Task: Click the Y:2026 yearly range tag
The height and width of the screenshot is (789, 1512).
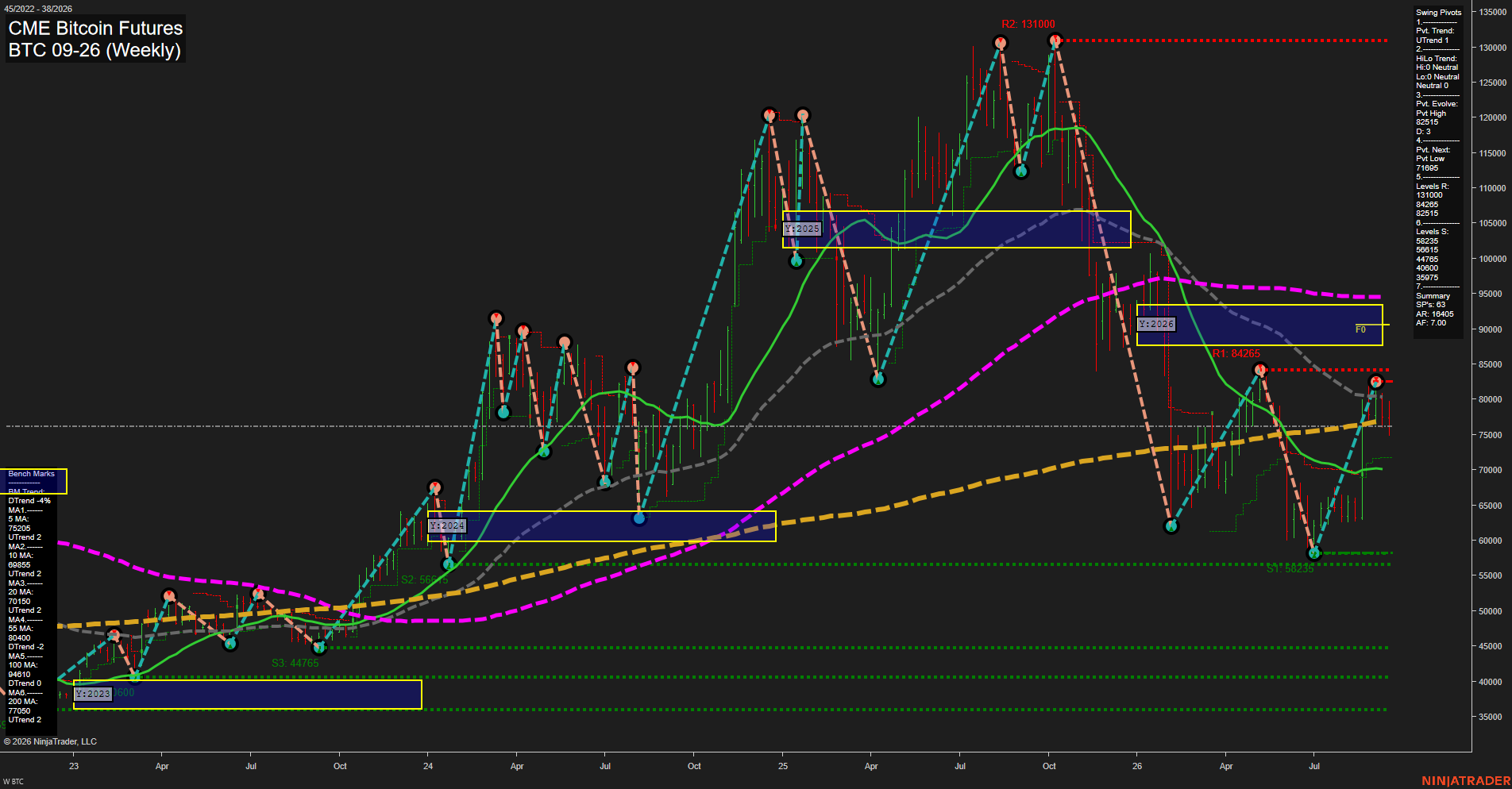Action: pyautogui.click(x=1156, y=324)
